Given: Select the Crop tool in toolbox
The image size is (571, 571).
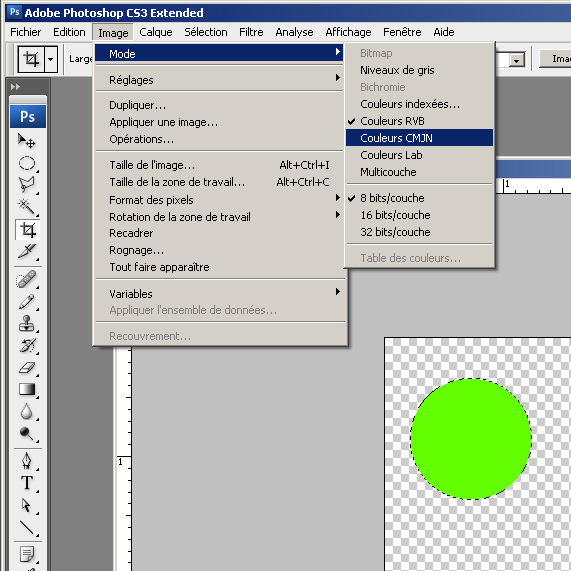Looking at the screenshot, I should pos(27,229).
